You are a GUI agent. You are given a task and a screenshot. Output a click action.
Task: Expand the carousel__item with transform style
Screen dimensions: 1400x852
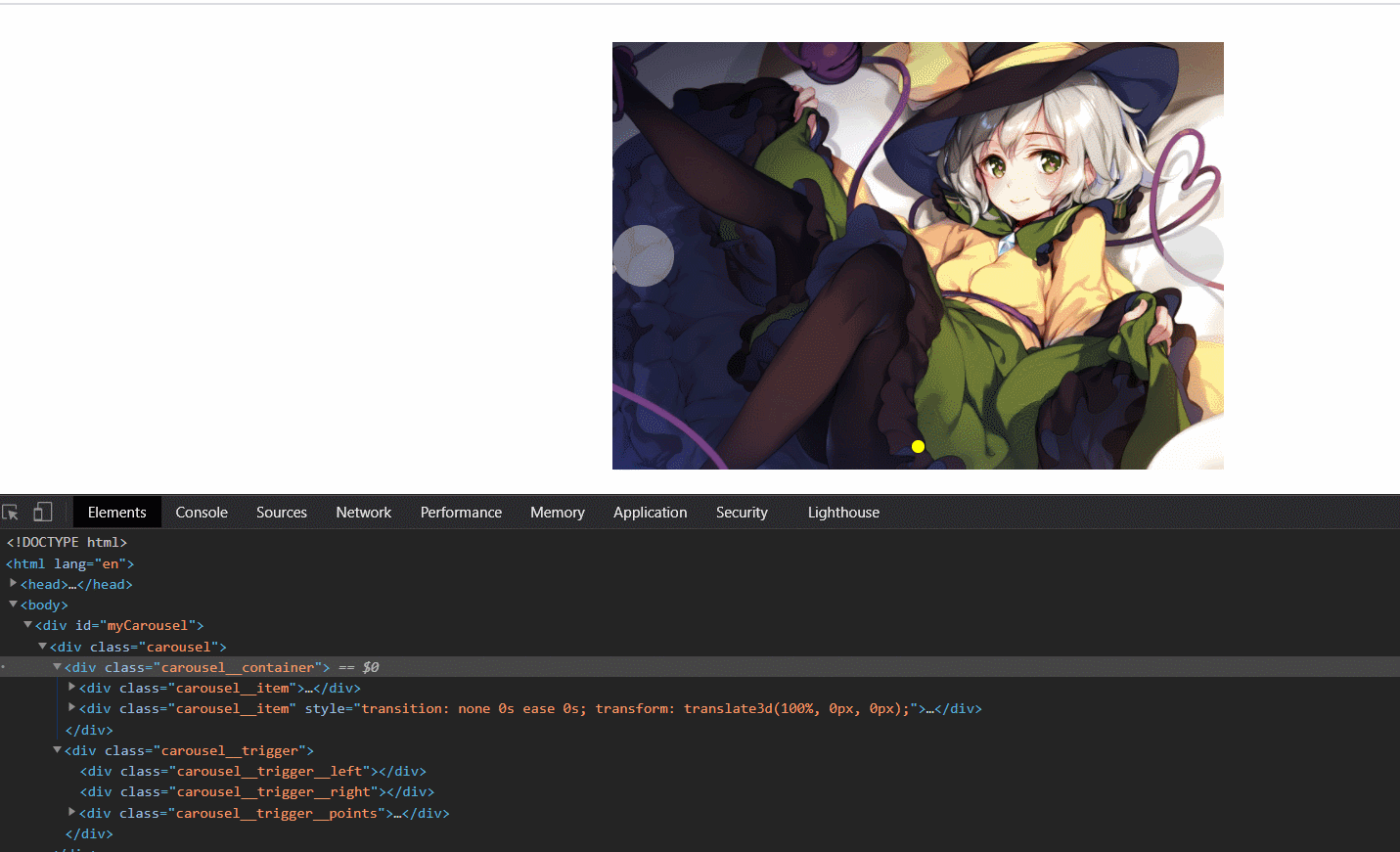coord(71,708)
